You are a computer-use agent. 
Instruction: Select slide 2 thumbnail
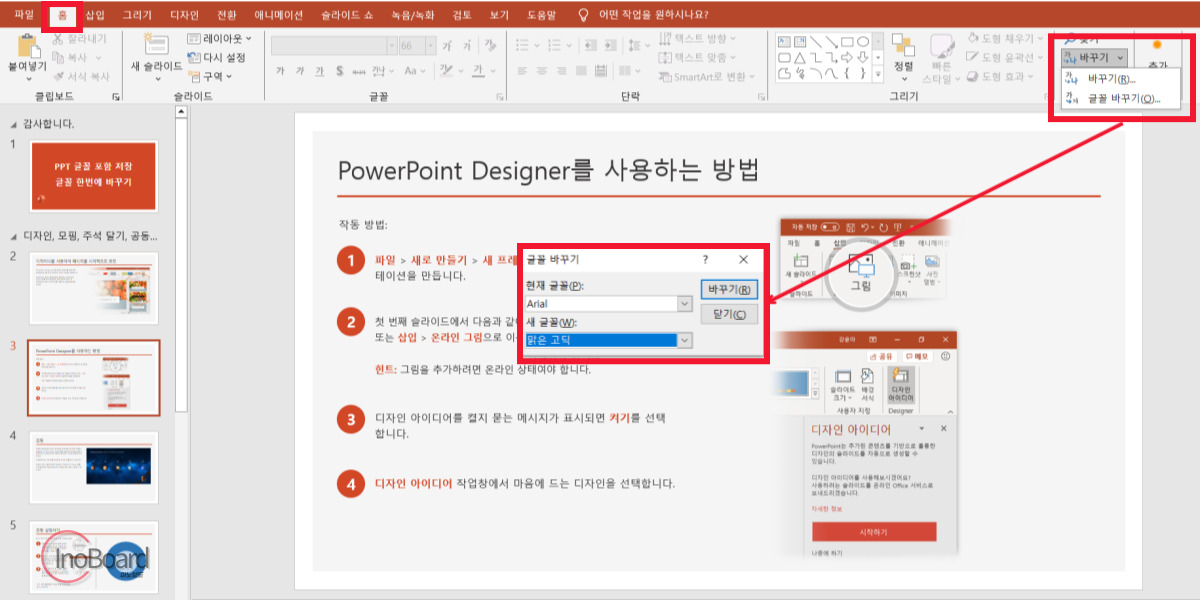point(93,289)
